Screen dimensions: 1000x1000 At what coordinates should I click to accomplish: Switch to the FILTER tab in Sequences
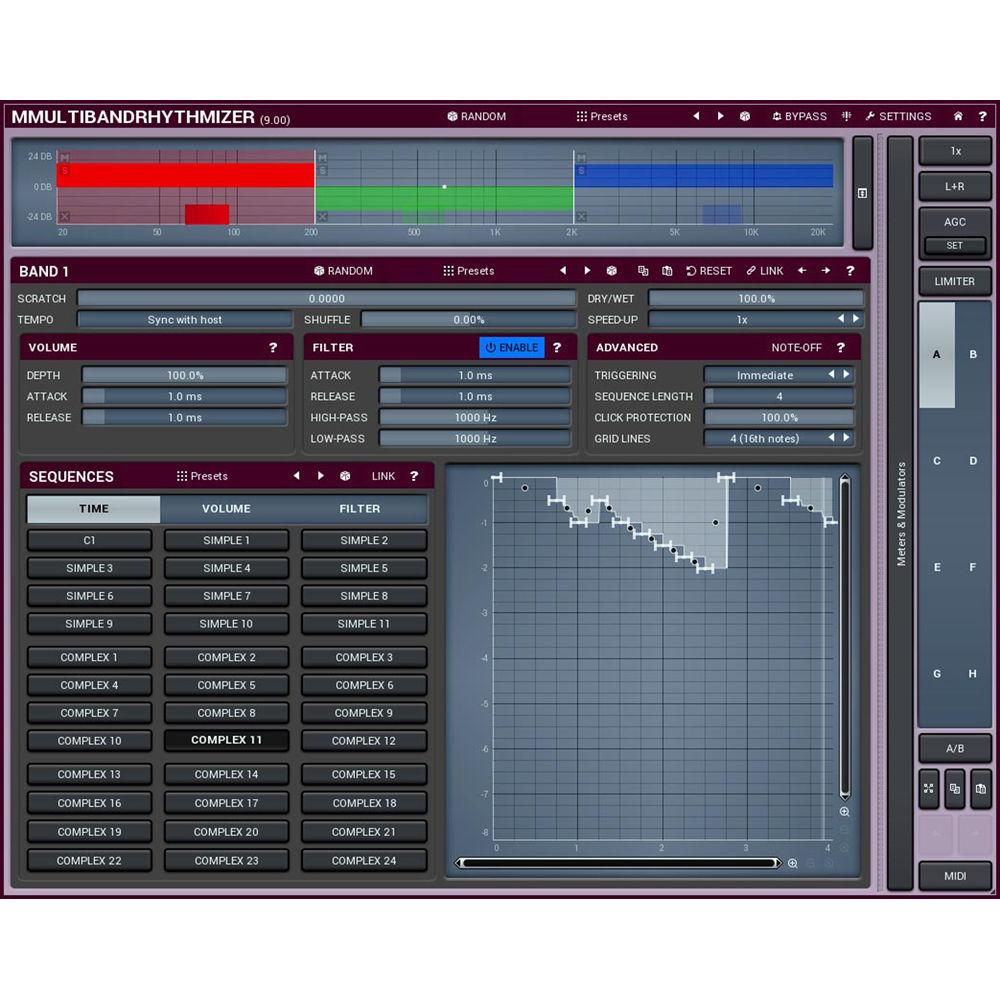360,509
